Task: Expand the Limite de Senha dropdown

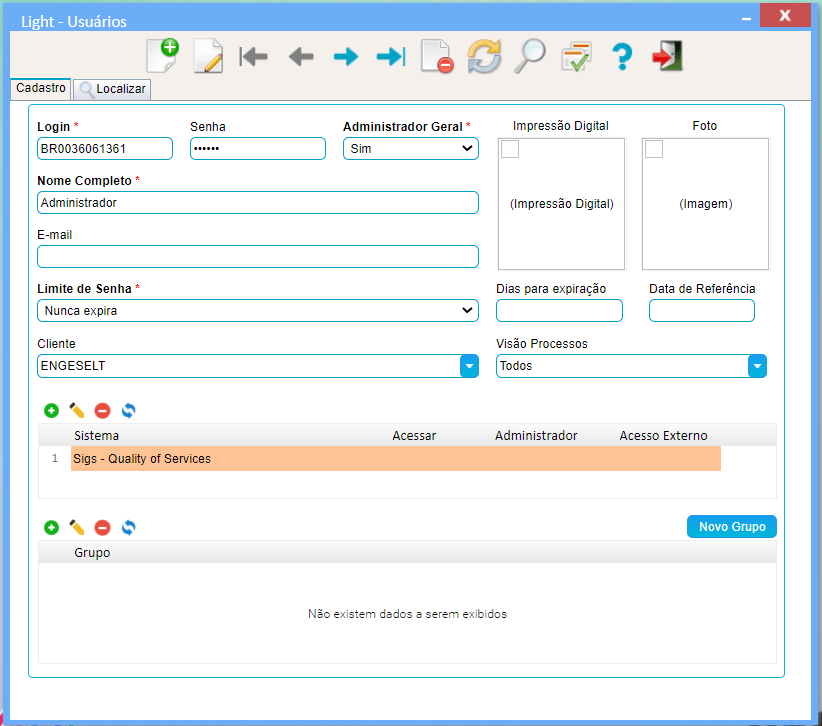Action: point(257,311)
